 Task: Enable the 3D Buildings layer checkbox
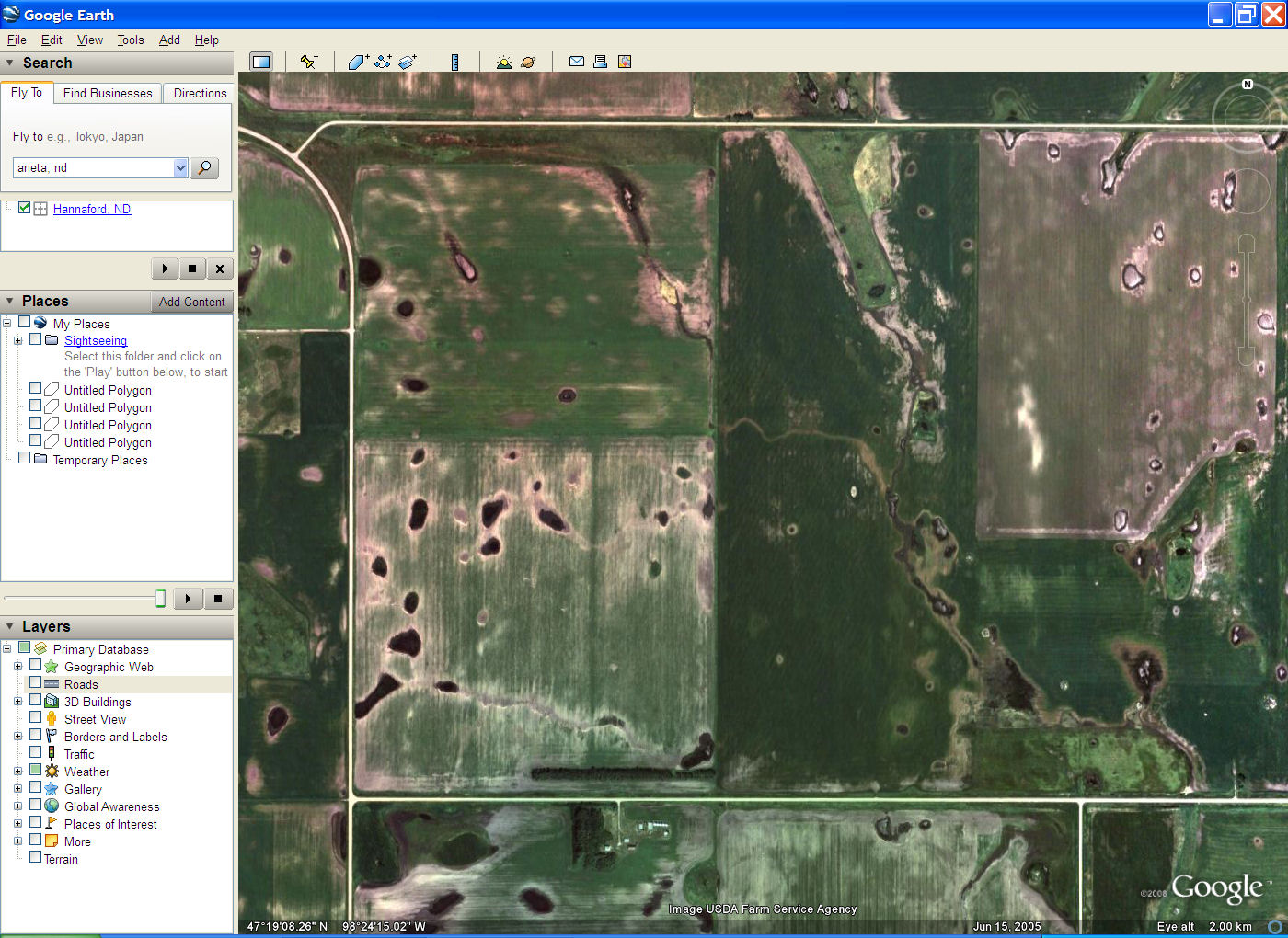35,700
